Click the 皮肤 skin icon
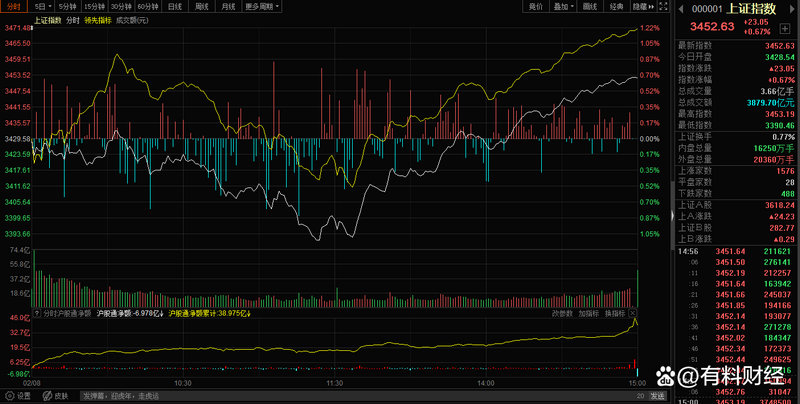The width and height of the screenshot is (800, 404). coord(55,396)
